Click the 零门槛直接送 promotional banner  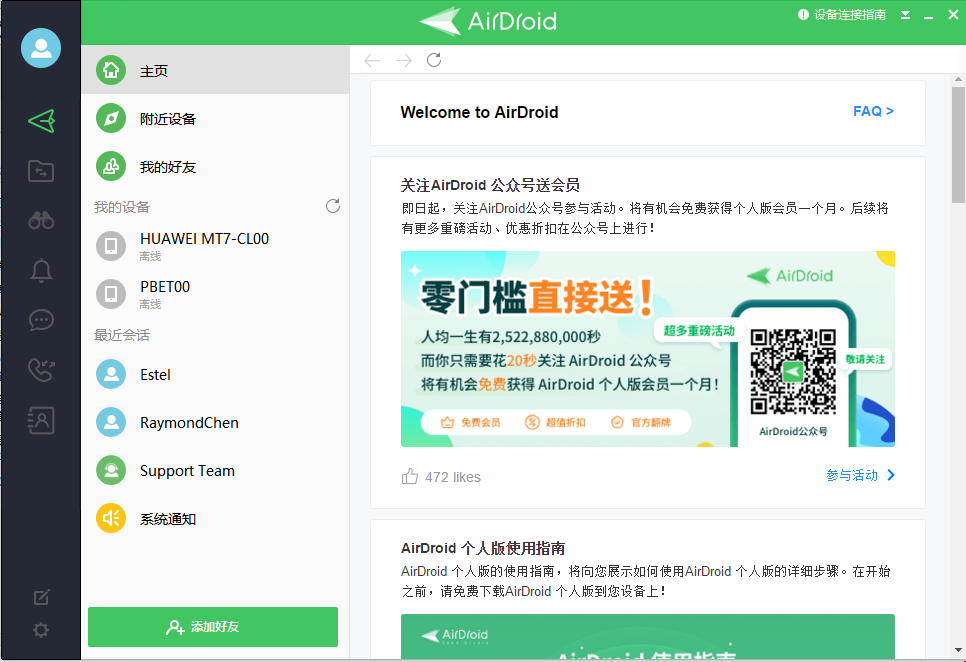[647, 349]
